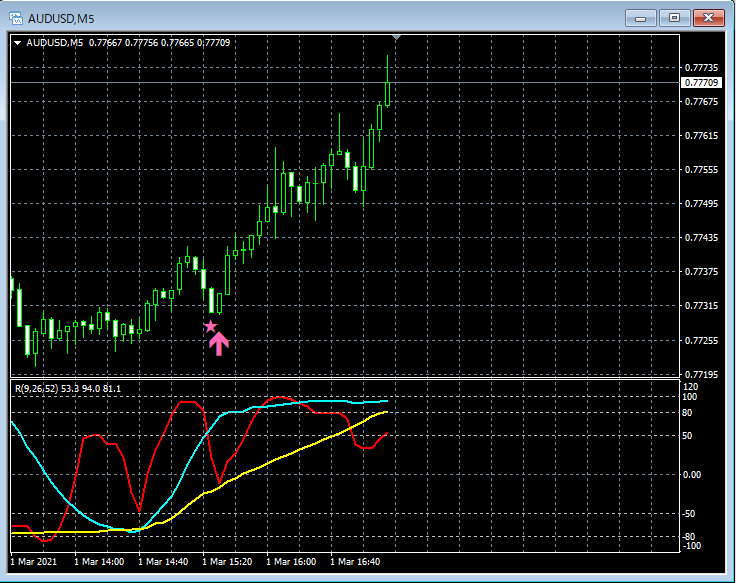
Task: Click the indicator scale label 0.00
Action: point(692,475)
